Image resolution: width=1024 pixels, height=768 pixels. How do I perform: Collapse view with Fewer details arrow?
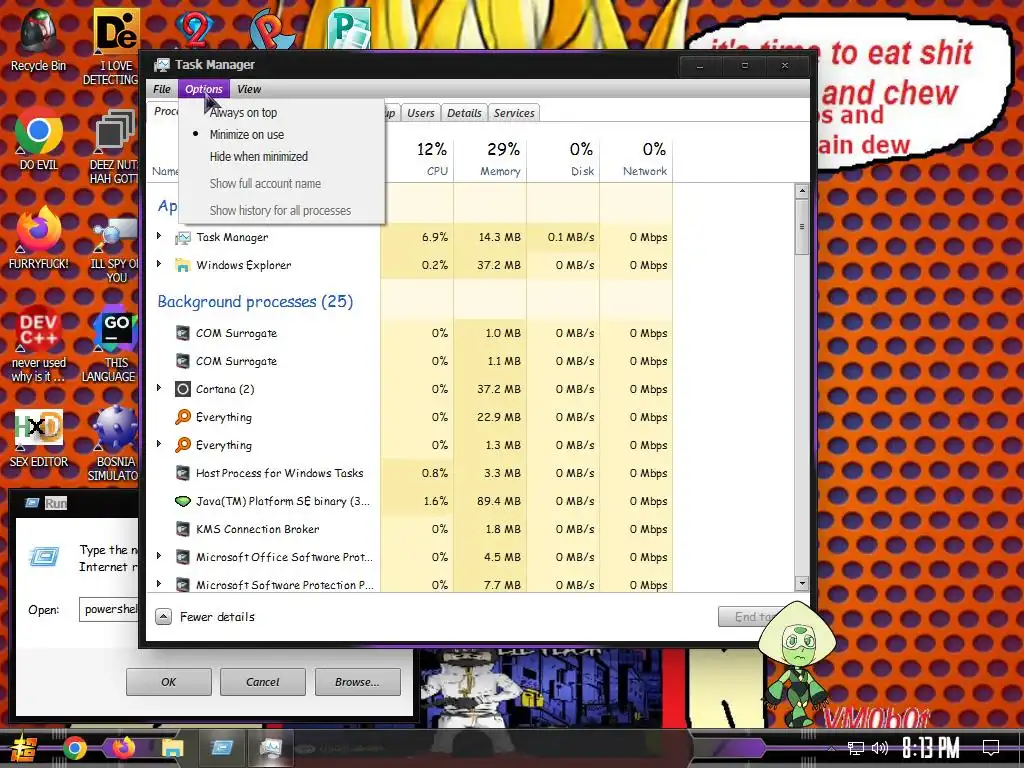pos(163,616)
